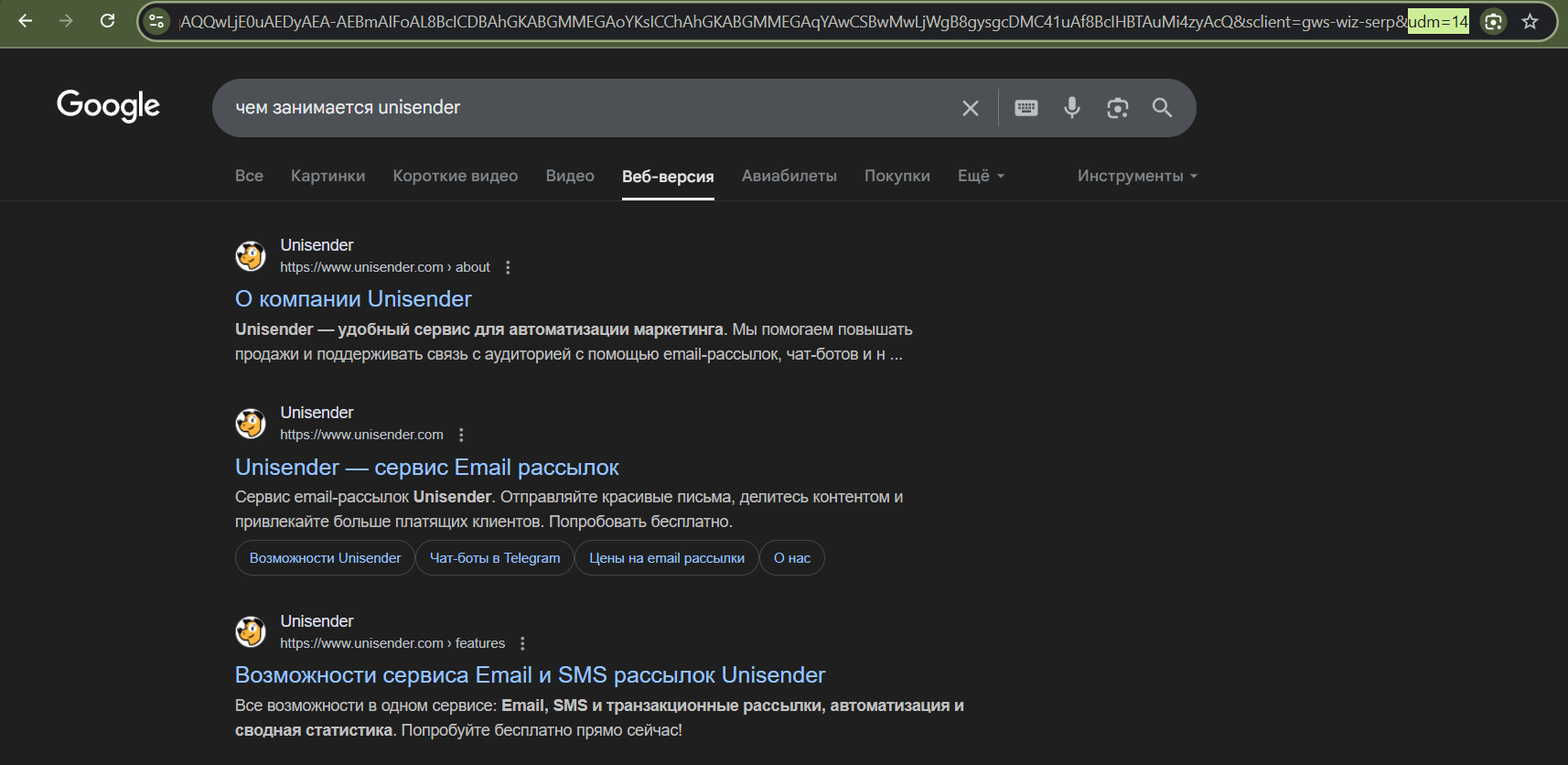The image size is (1568, 765).
Task: Expand the Инструменты dropdown
Action: click(x=1137, y=176)
